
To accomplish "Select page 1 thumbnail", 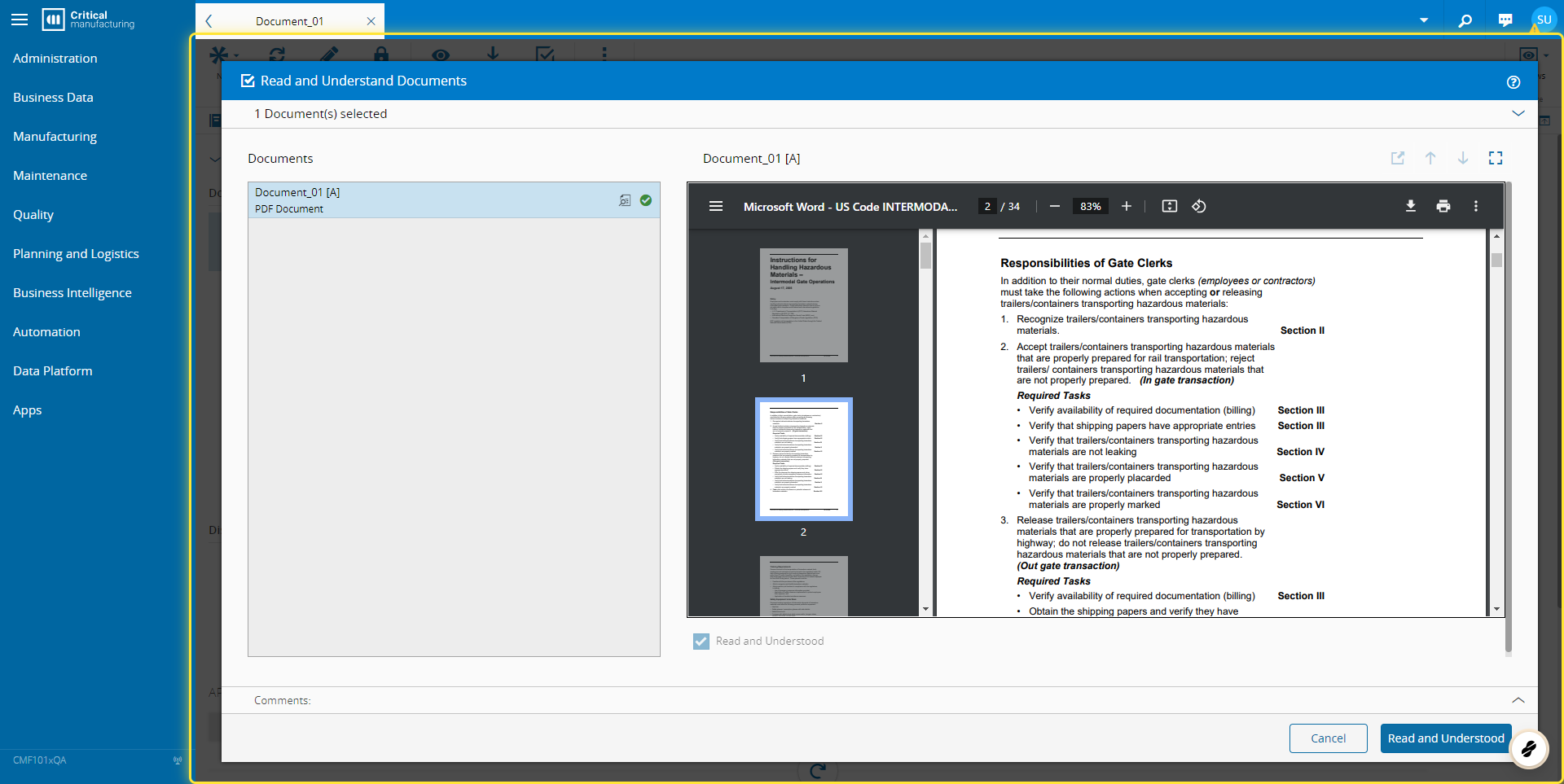I will 803,305.
